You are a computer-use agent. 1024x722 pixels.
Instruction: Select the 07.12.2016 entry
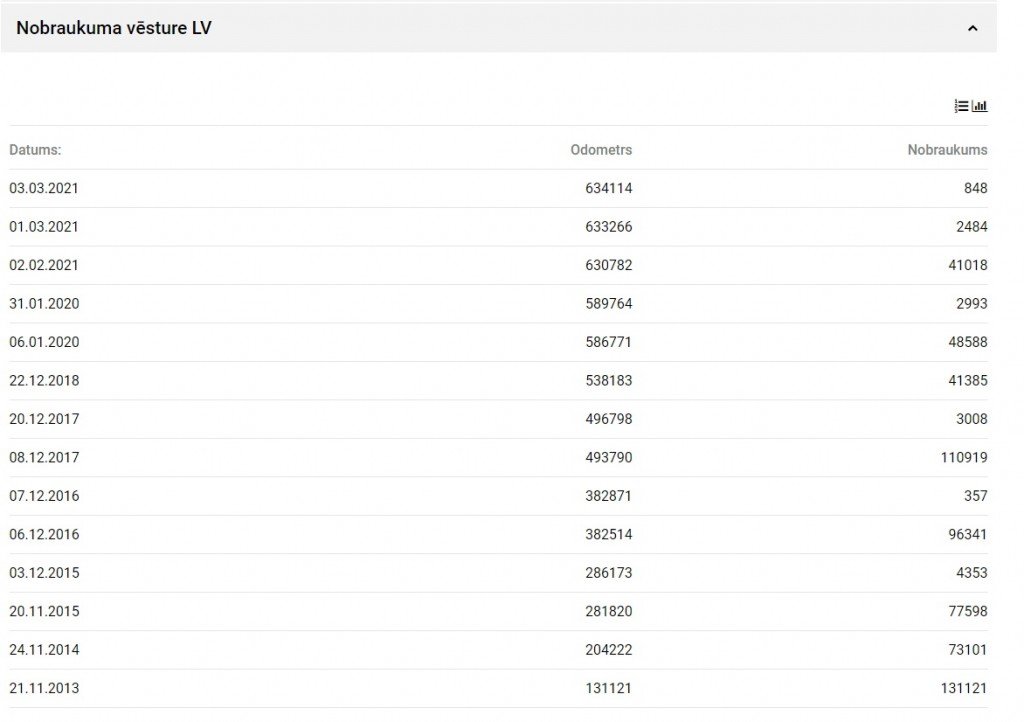(498, 496)
